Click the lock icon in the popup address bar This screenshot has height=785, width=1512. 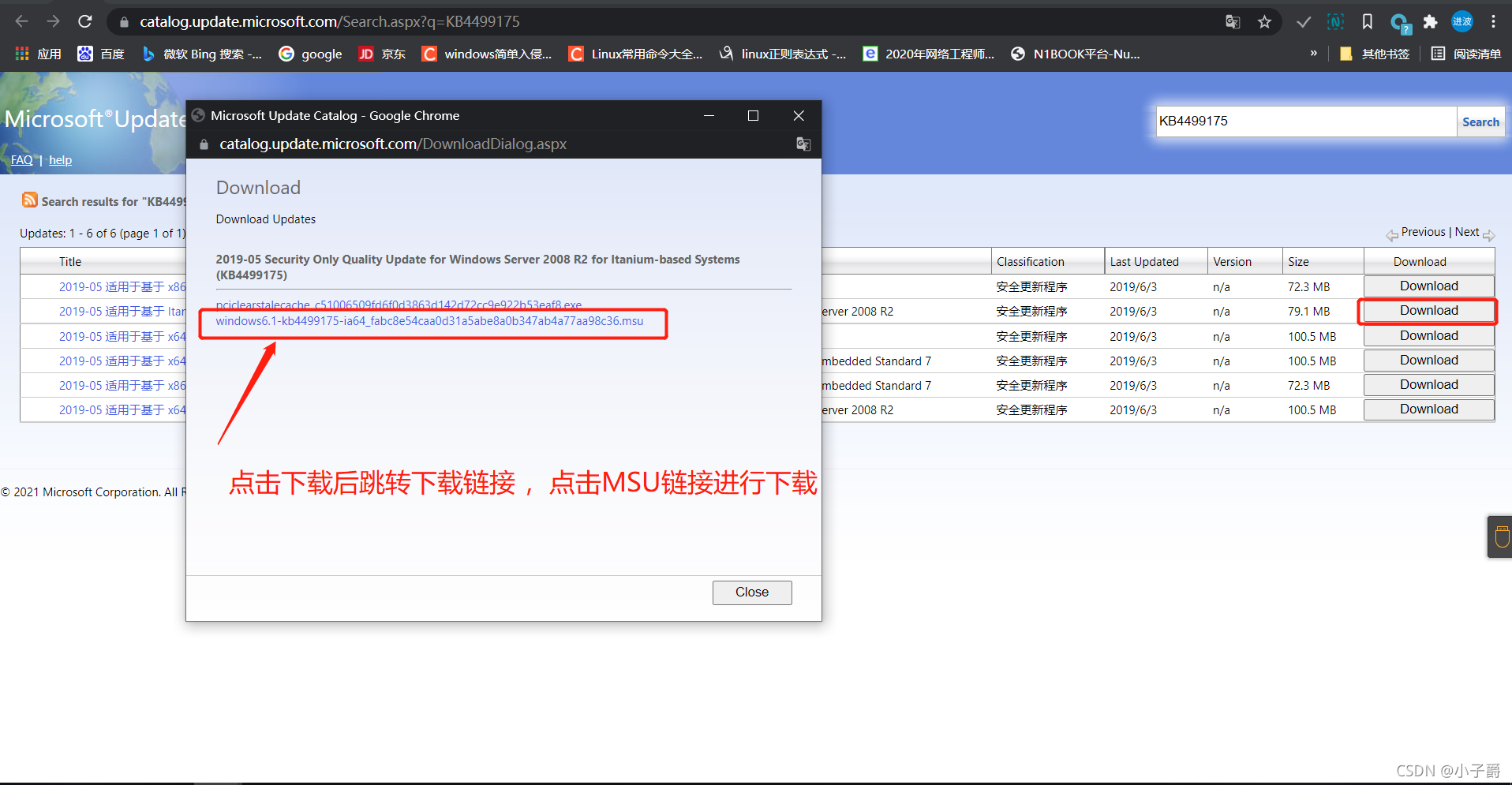coord(204,144)
